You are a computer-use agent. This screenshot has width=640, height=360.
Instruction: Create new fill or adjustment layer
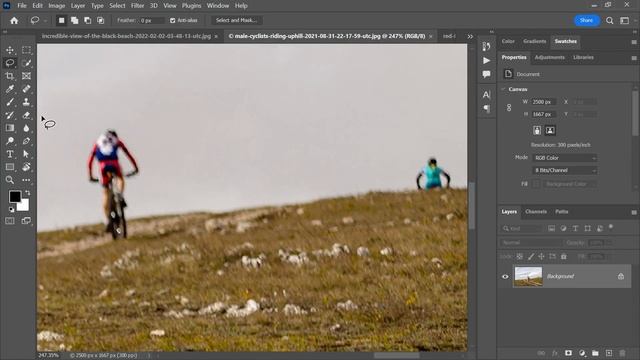pos(582,353)
